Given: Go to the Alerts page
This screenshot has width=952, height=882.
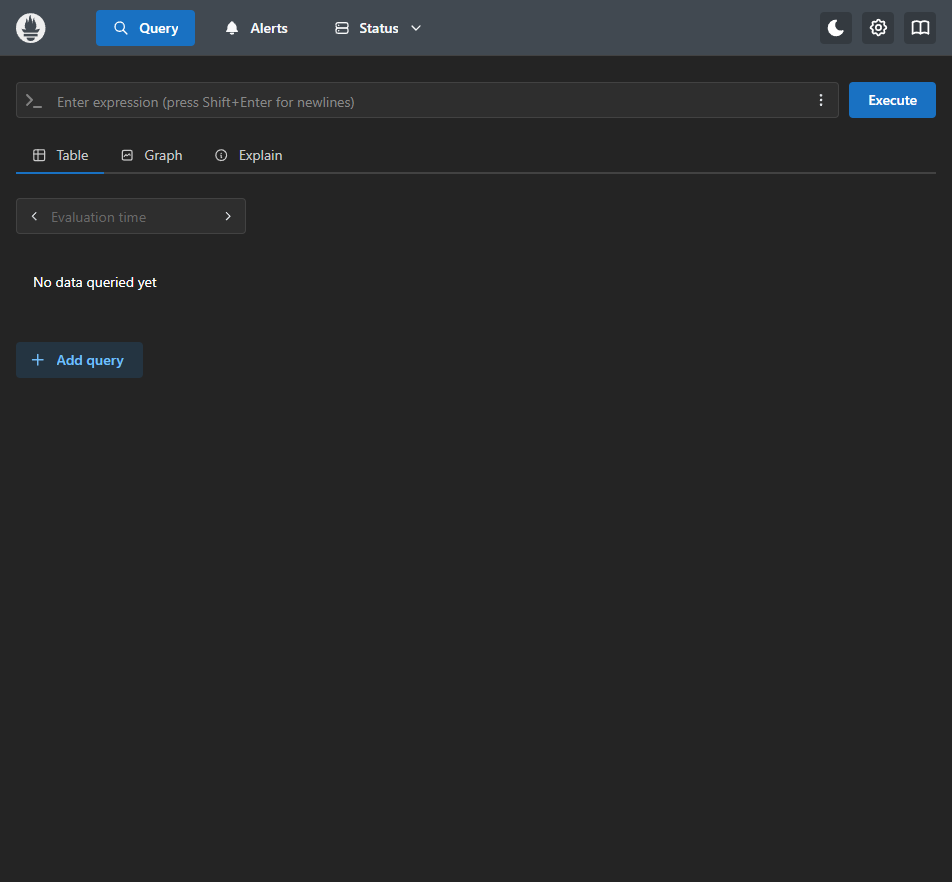Looking at the screenshot, I should 256,28.
